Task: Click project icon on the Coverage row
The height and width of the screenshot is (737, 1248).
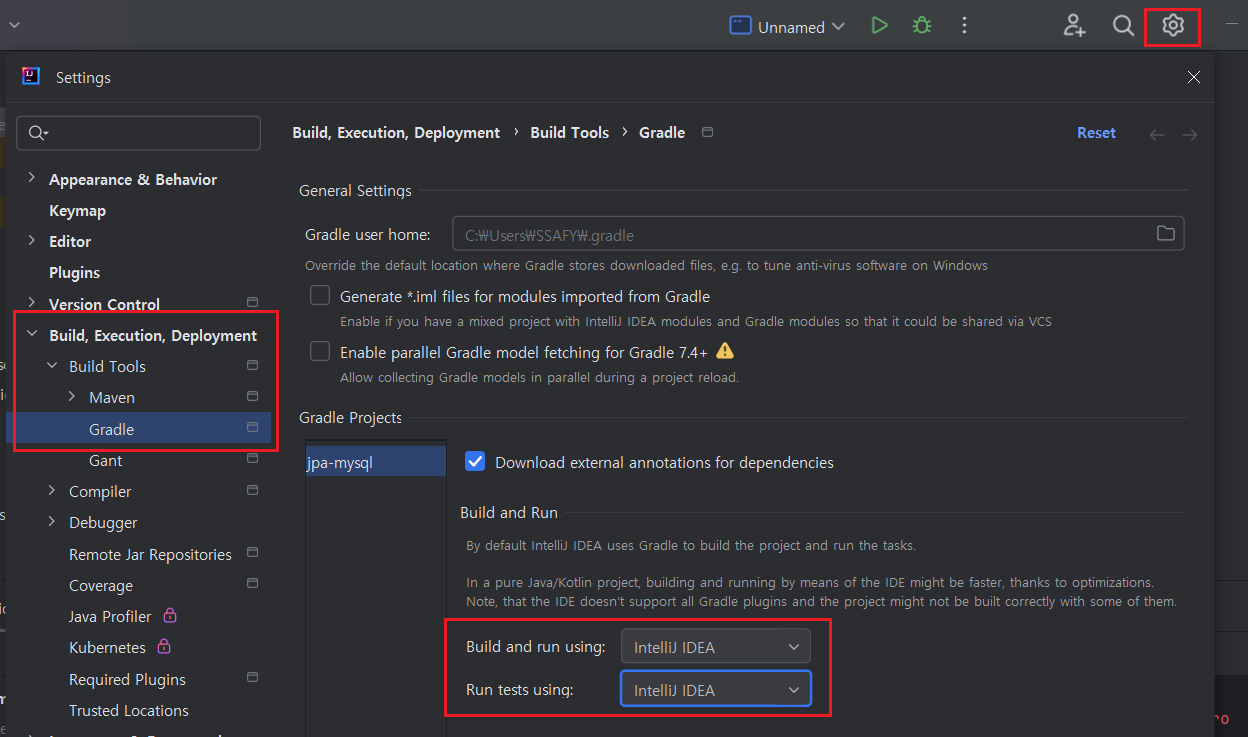Action: (252, 583)
